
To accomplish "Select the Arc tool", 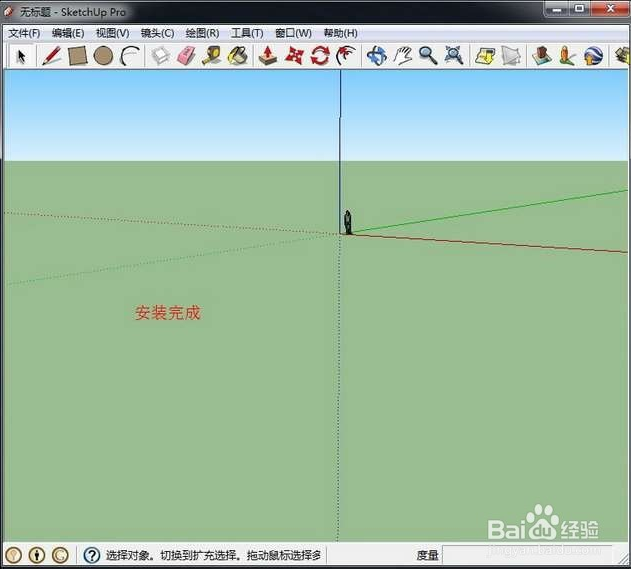I will click(x=130, y=56).
